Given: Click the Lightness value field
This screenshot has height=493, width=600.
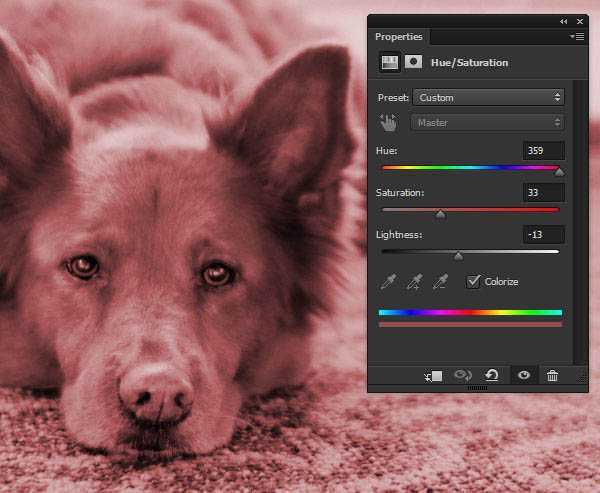Looking at the screenshot, I should click(543, 234).
